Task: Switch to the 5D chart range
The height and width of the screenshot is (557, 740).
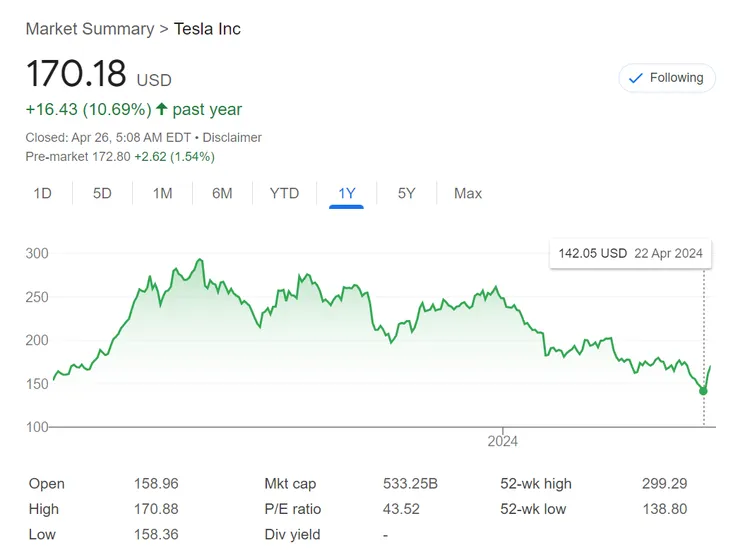Action: (x=102, y=193)
